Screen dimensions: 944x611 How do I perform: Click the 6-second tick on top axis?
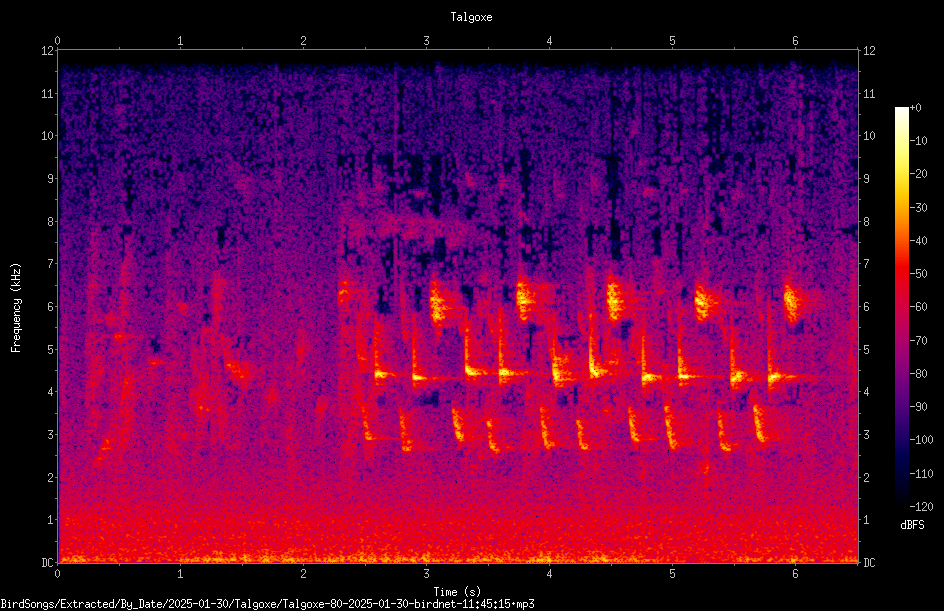pos(795,41)
